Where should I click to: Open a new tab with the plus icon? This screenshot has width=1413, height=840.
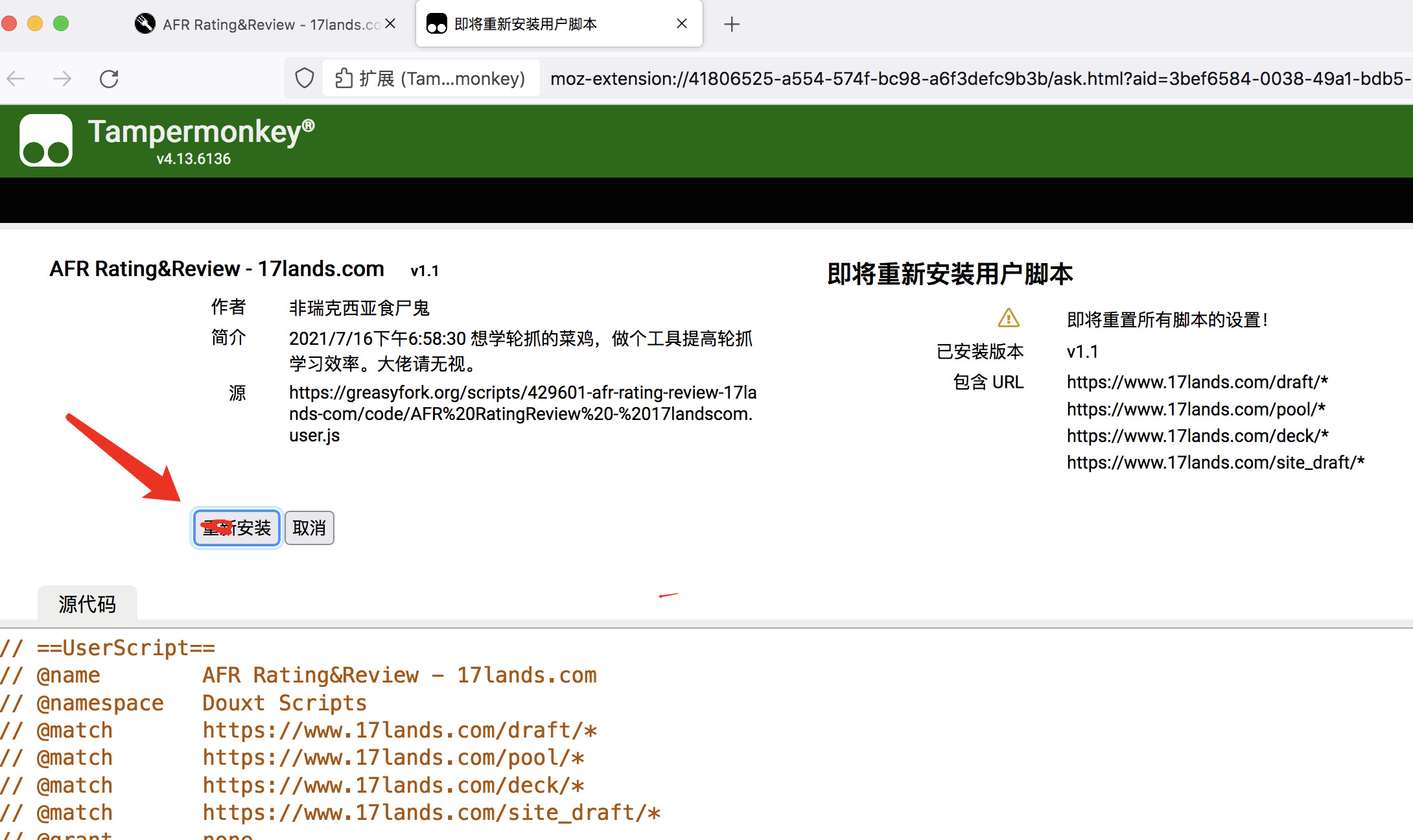[x=732, y=25]
